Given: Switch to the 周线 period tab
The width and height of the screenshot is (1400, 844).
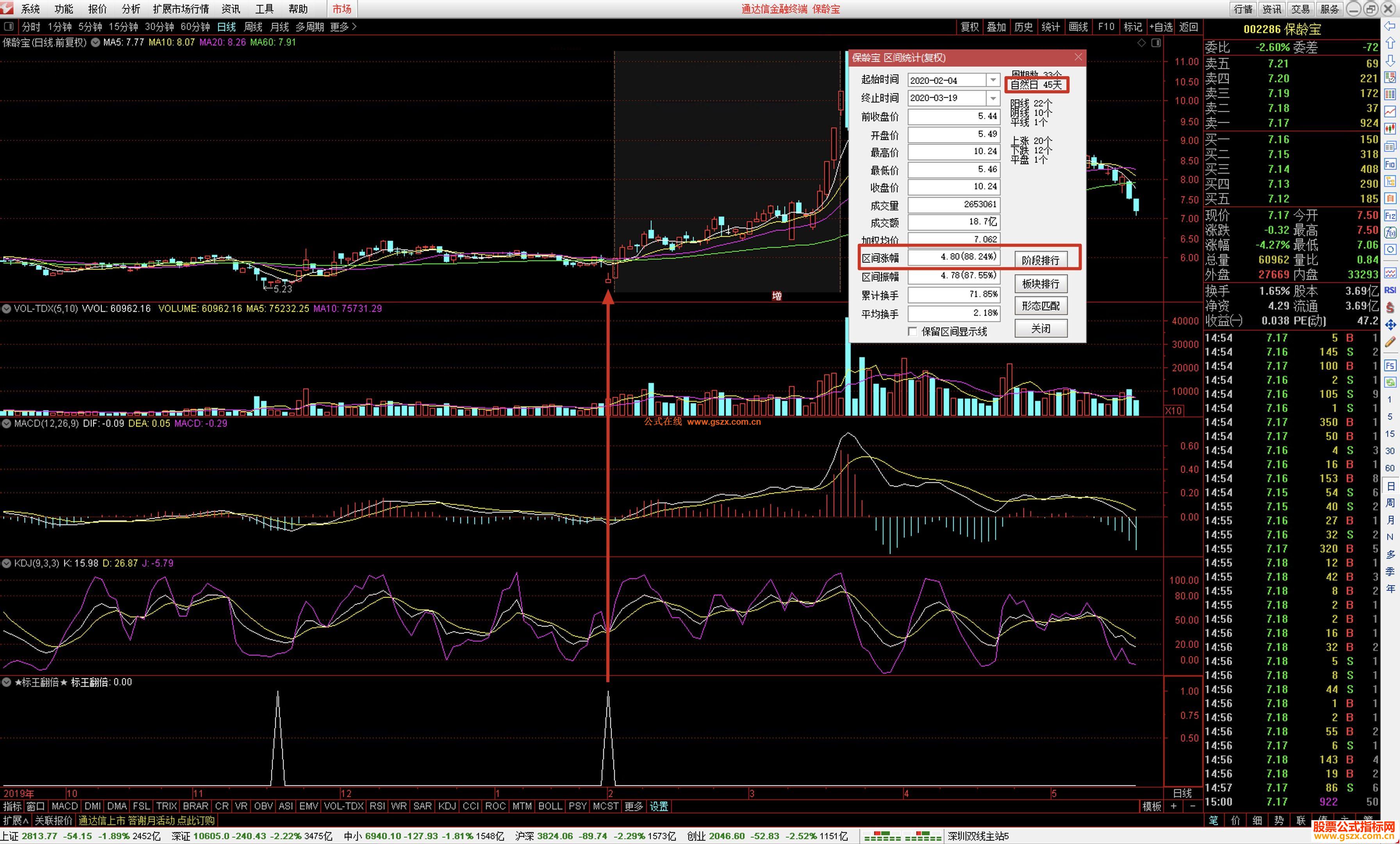Looking at the screenshot, I should coord(253,27).
